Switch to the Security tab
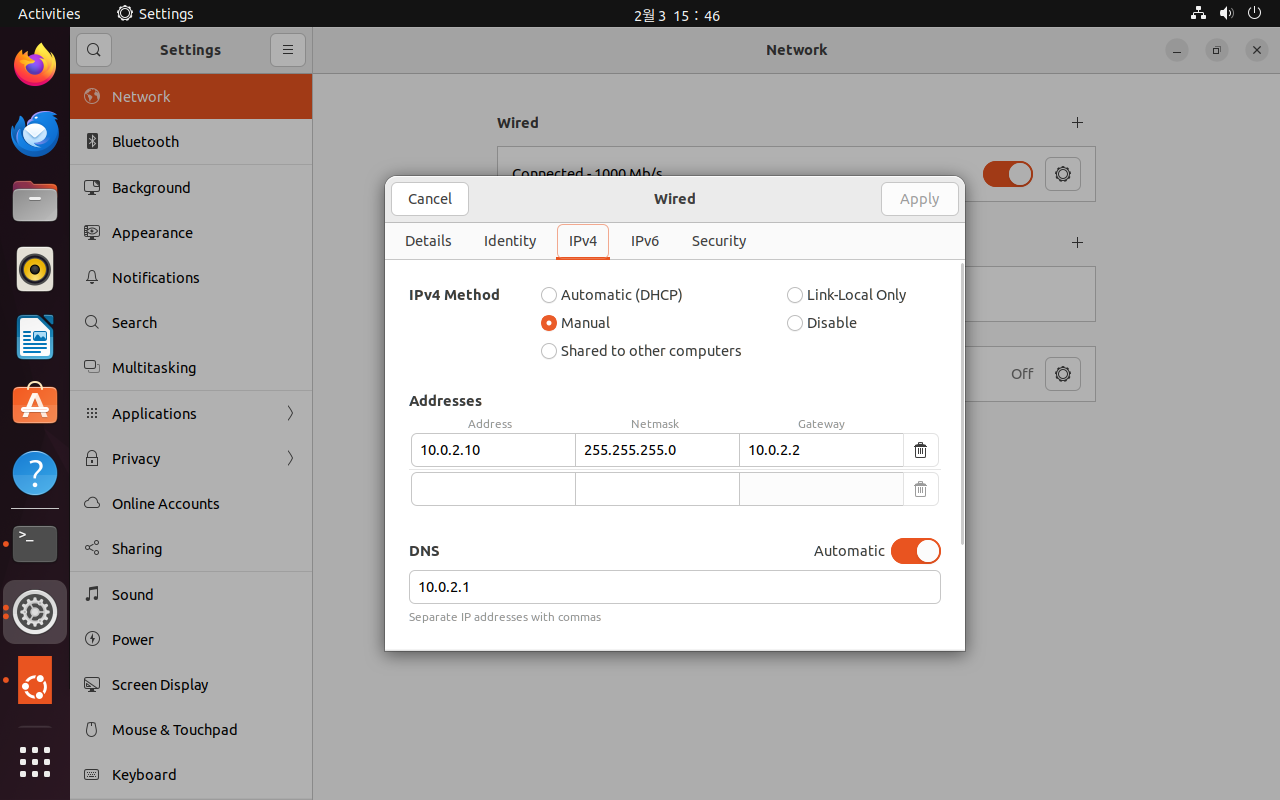Image resolution: width=1280 pixels, height=800 pixels. 719,241
